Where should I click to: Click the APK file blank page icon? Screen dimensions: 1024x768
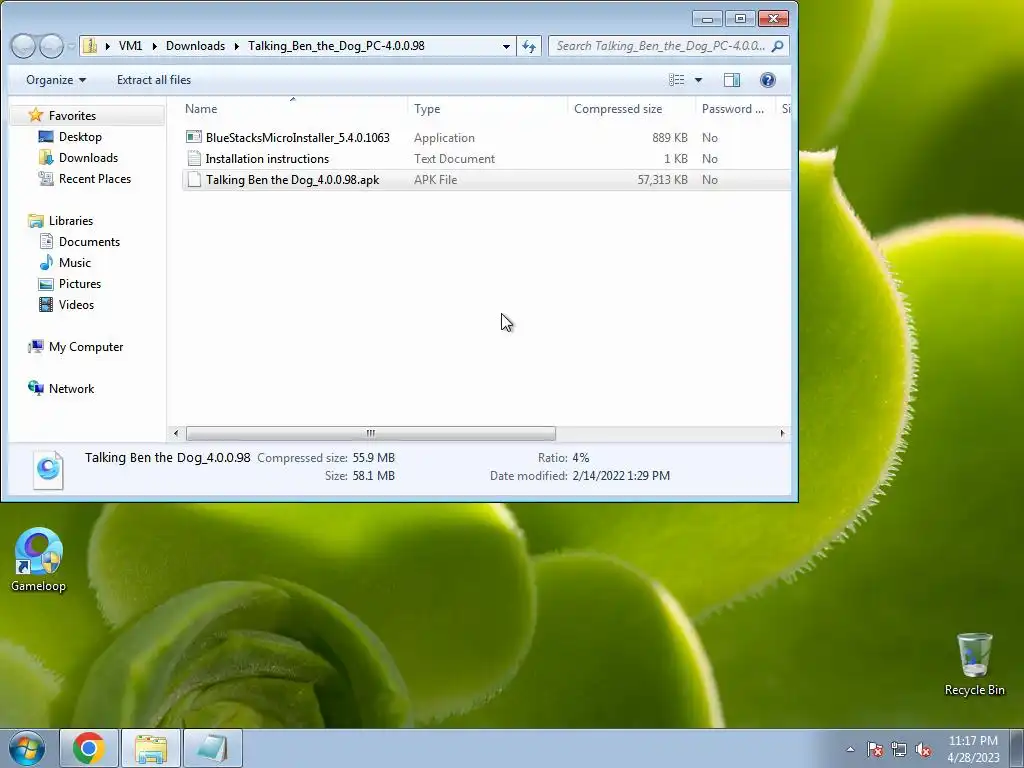[x=194, y=180]
